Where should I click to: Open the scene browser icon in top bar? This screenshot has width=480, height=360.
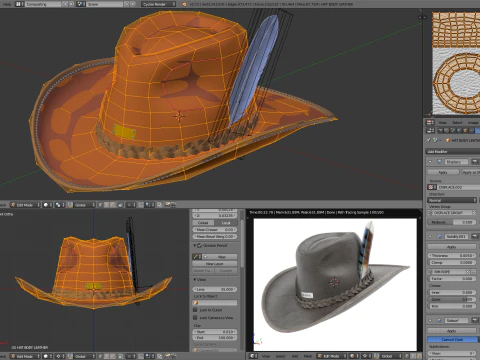pos(81,4)
